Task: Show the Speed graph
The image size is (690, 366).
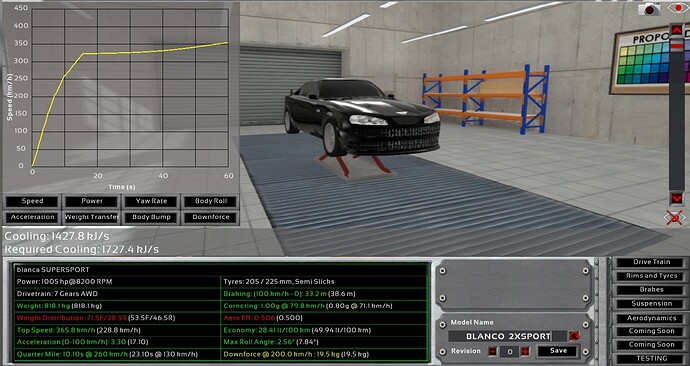Action: pos(32,201)
